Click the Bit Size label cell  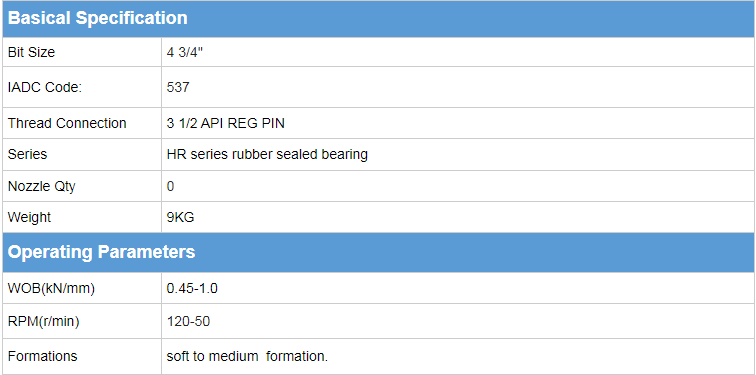pos(82,52)
